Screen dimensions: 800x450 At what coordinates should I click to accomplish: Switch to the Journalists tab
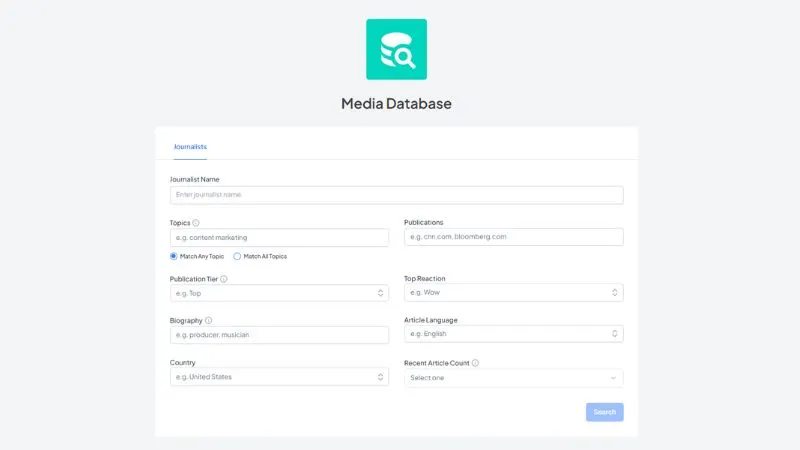click(x=190, y=147)
